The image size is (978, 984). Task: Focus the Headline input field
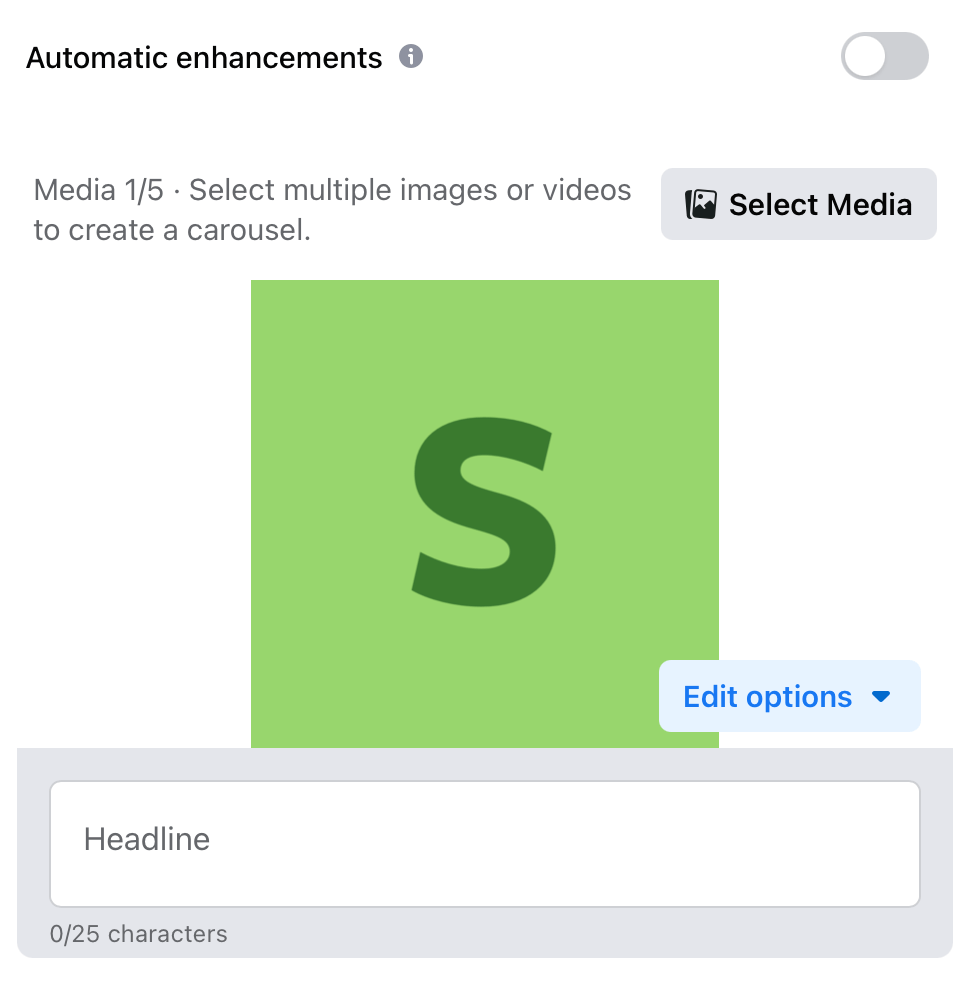click(x=485, y=844)
